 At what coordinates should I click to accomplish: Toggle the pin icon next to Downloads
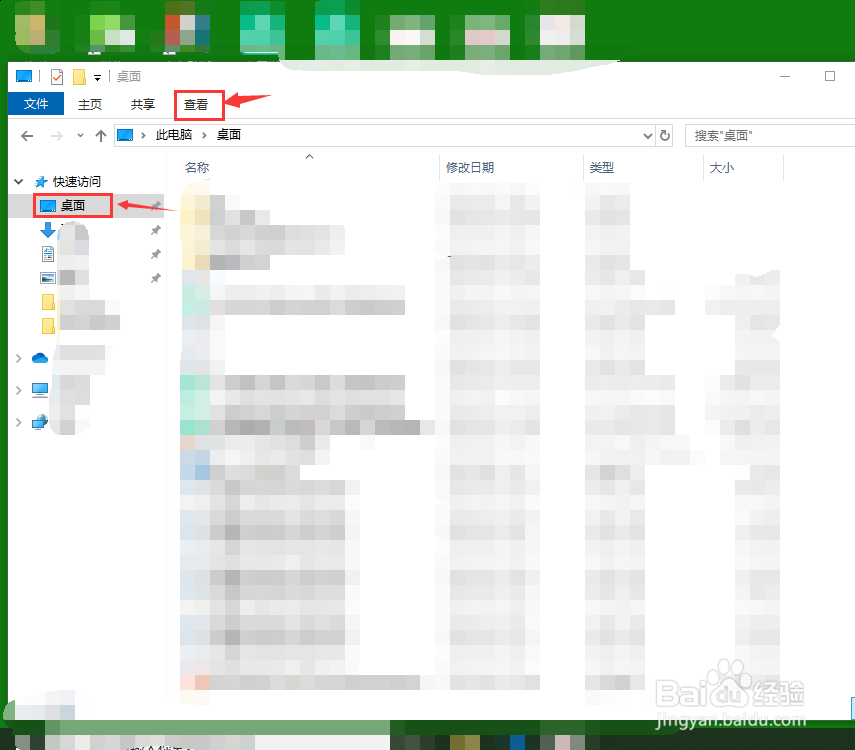click(157, 230)
